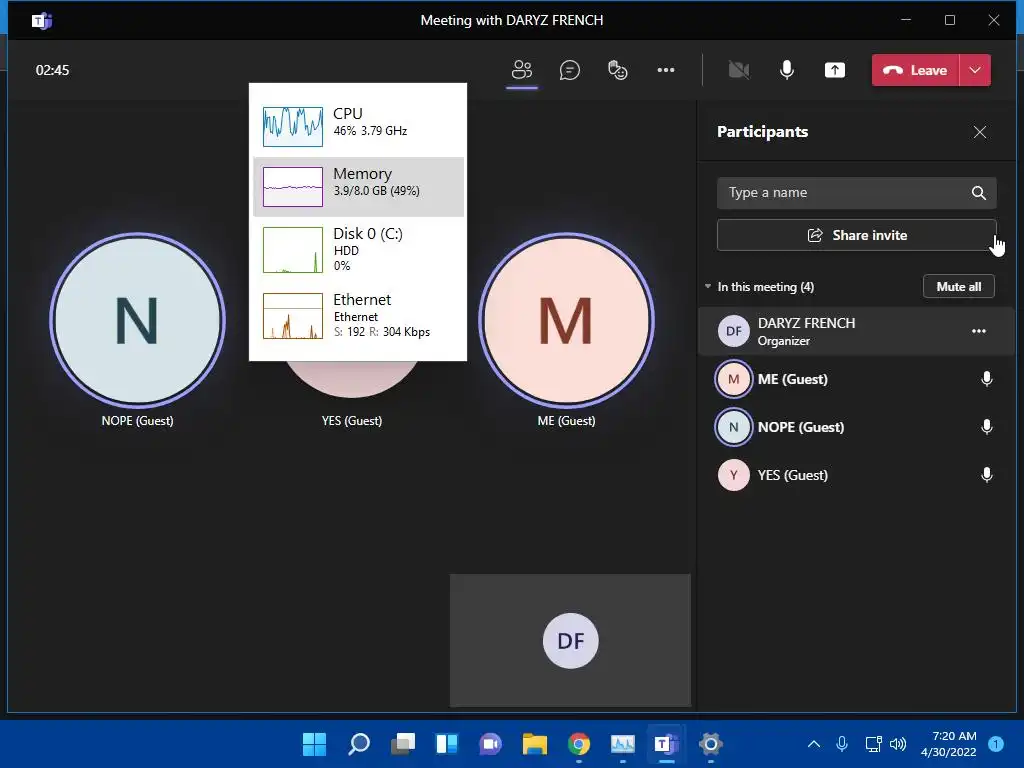Open taskbar Search
1024x768 pixels.
coord(359,744)
